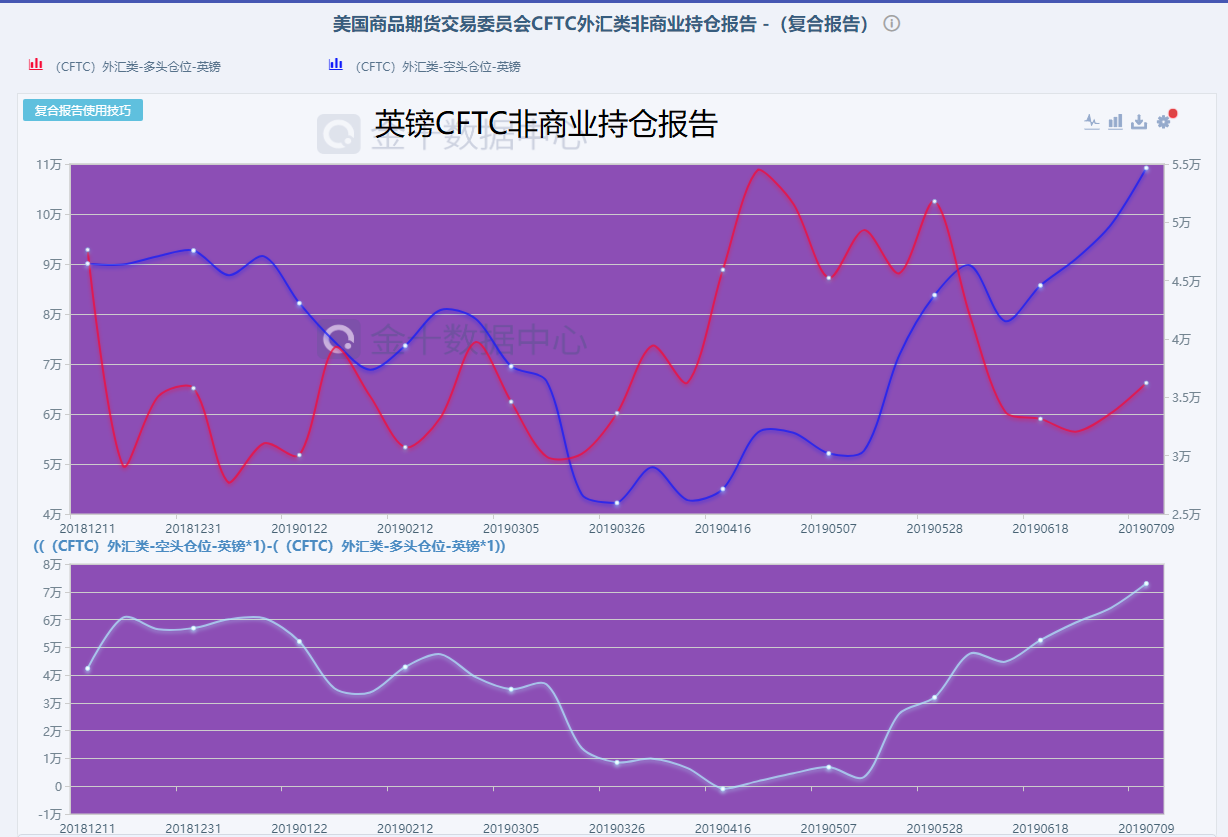The height and width of the screenshot is (837, 1228).
Task: Select the 20190326 blue line low point
Action: click(x=617, y=503)
